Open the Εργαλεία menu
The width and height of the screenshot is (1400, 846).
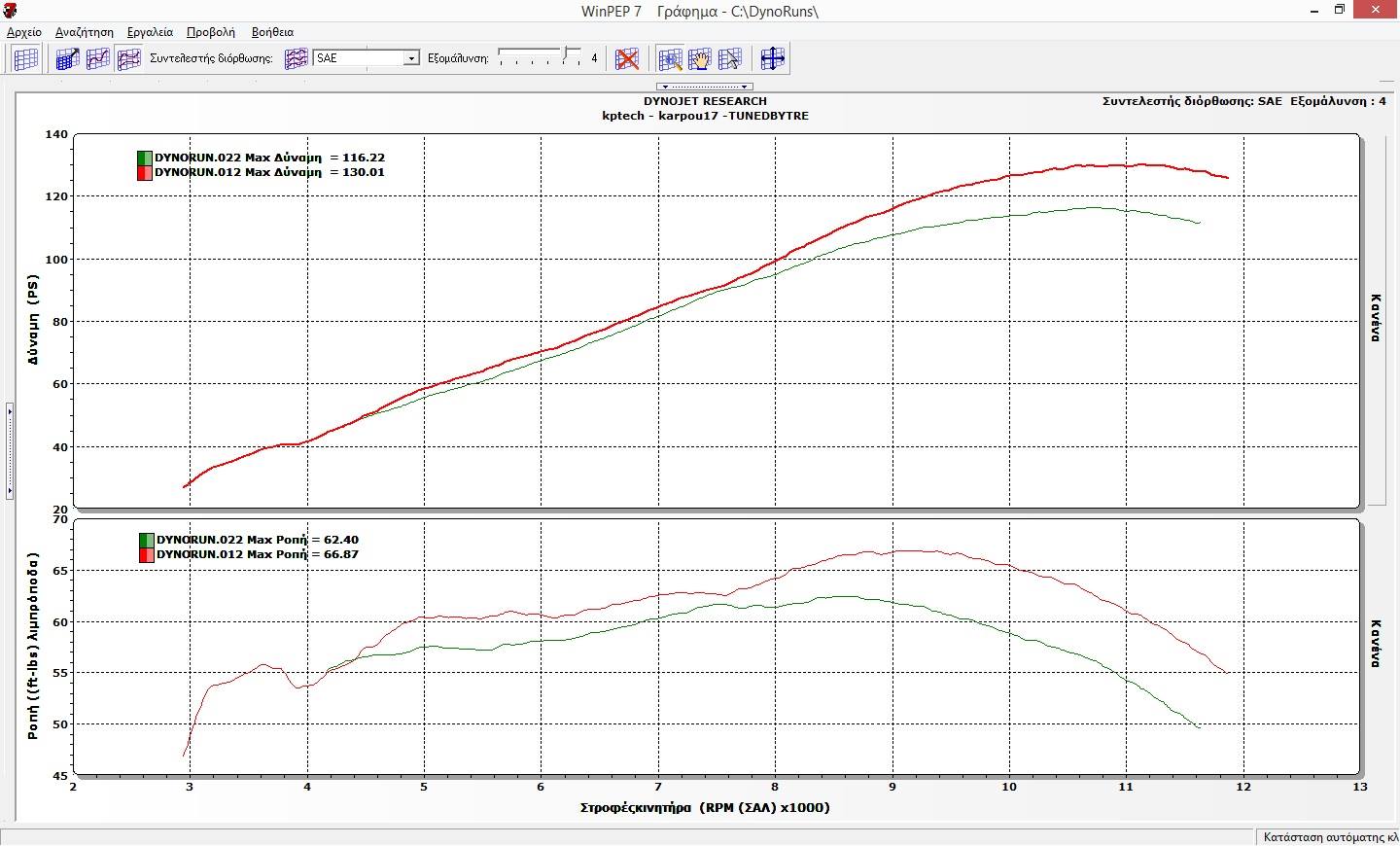click(x=150, y=32)
